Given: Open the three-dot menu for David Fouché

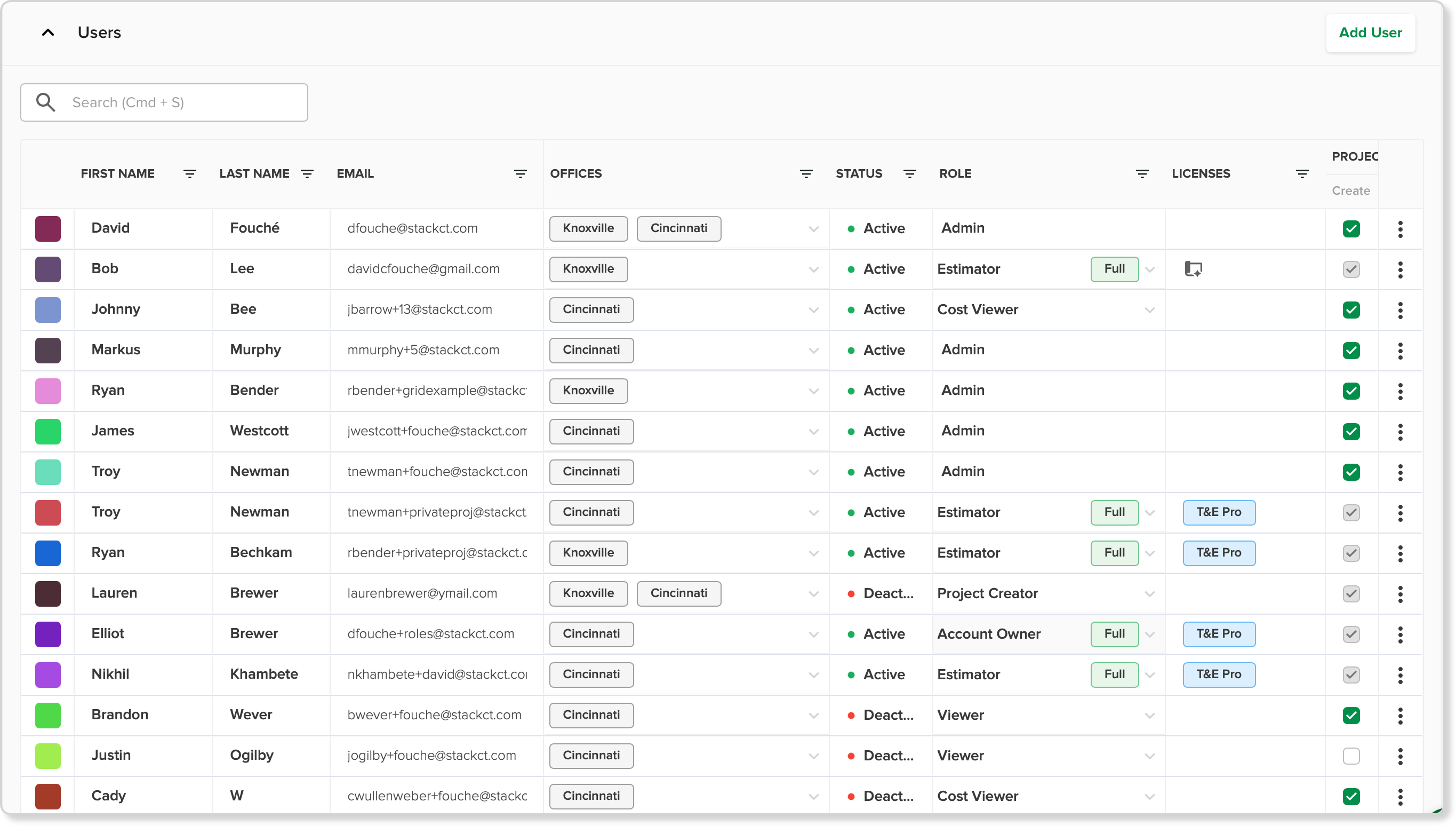Looking at the screenshot, I should 1400,229.
